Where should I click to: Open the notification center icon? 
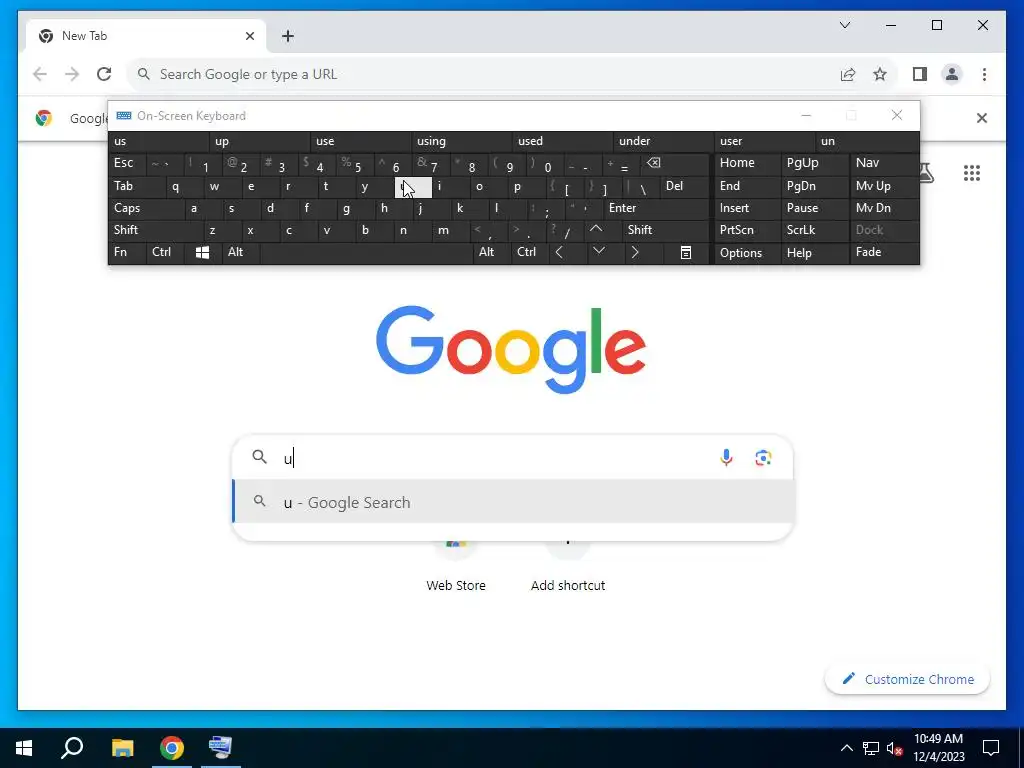pos(991,748)
